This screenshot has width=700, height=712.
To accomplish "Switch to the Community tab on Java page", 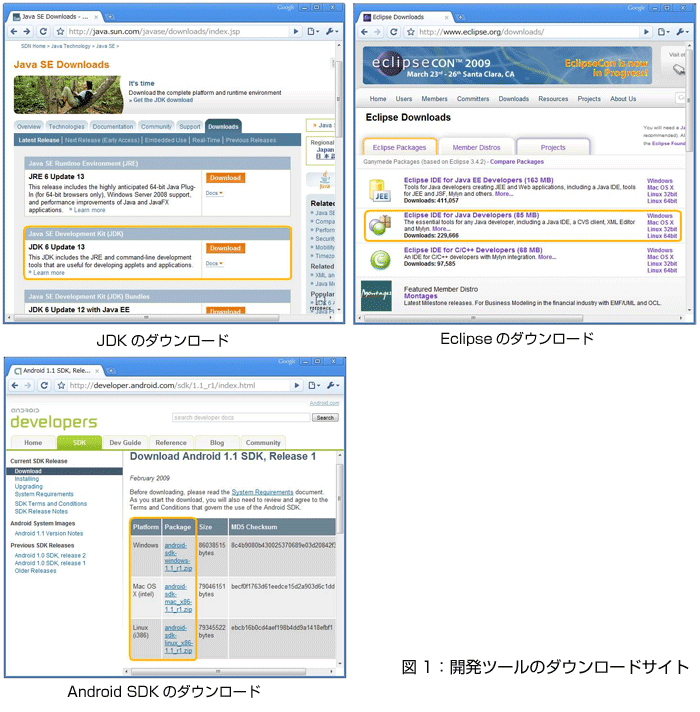I will click(x=156, y=127).
